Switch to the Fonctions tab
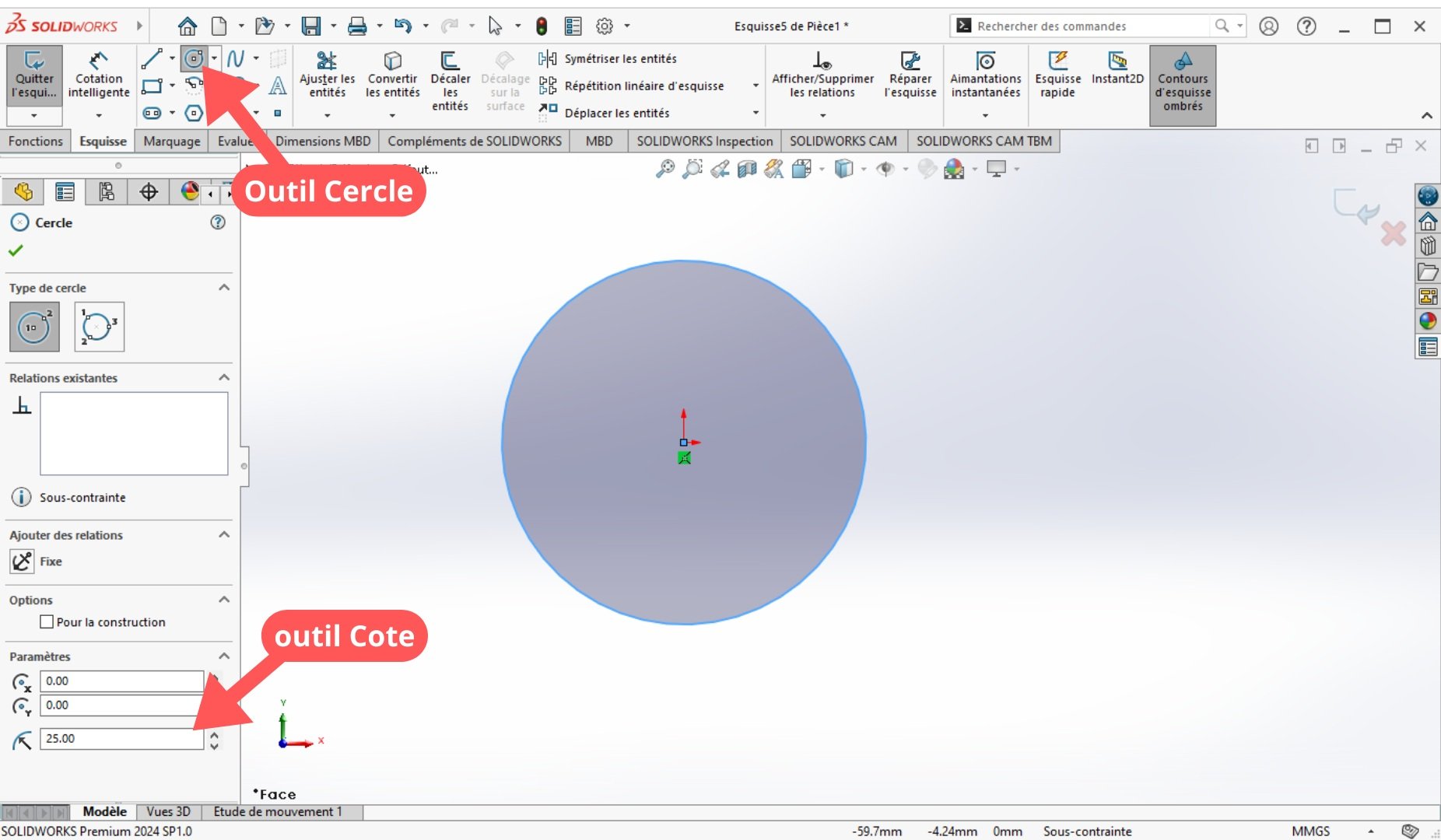 36,141
